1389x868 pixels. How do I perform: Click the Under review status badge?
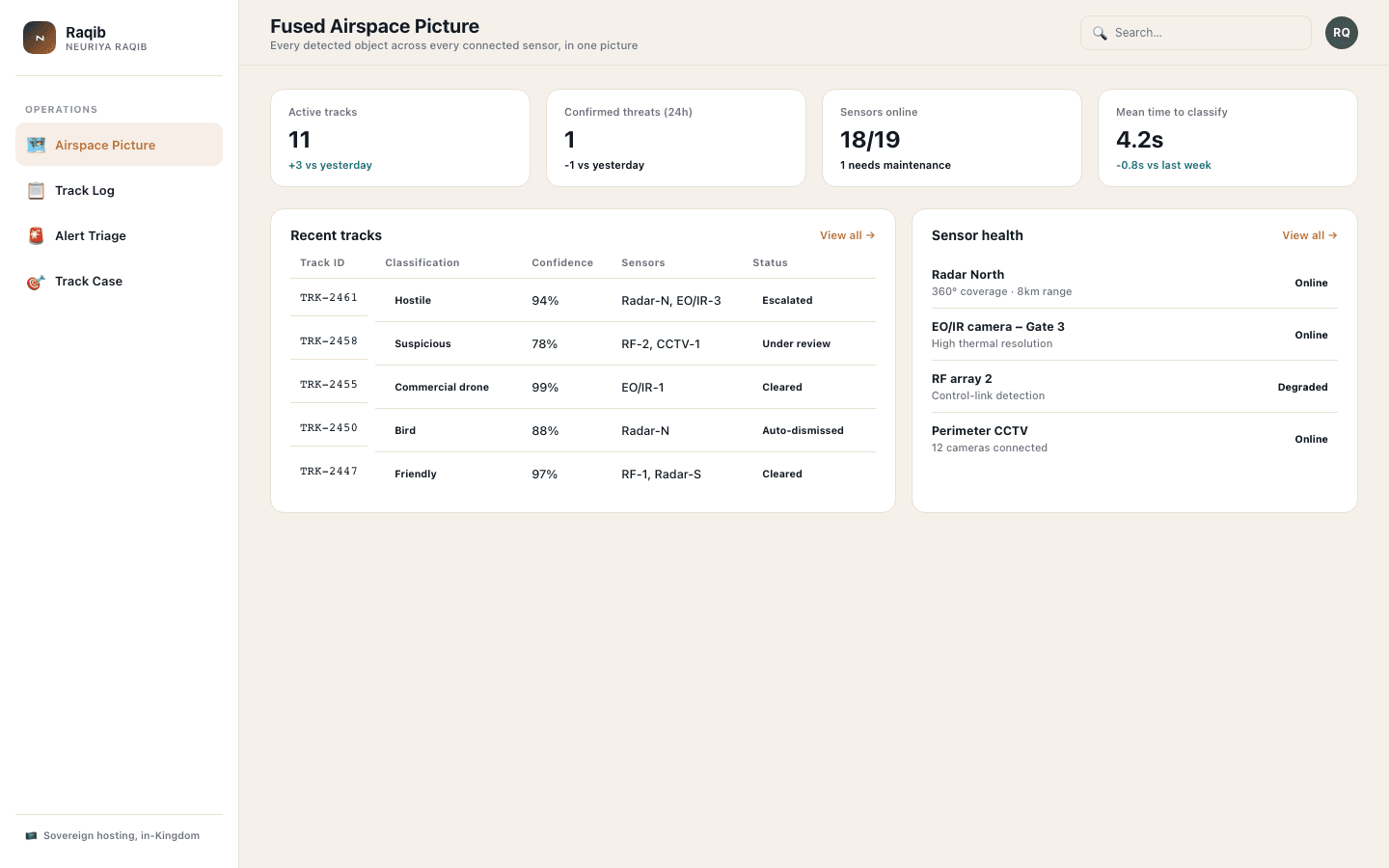(796, 344)
